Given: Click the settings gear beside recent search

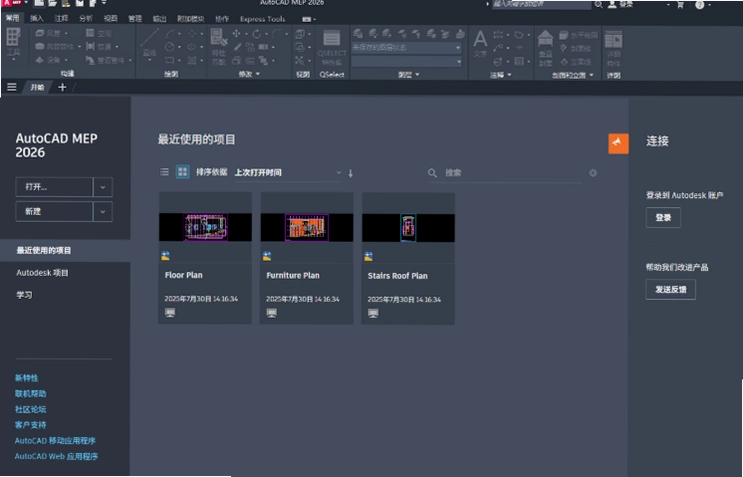Looking at the screenshot, I should coord(593,173).
